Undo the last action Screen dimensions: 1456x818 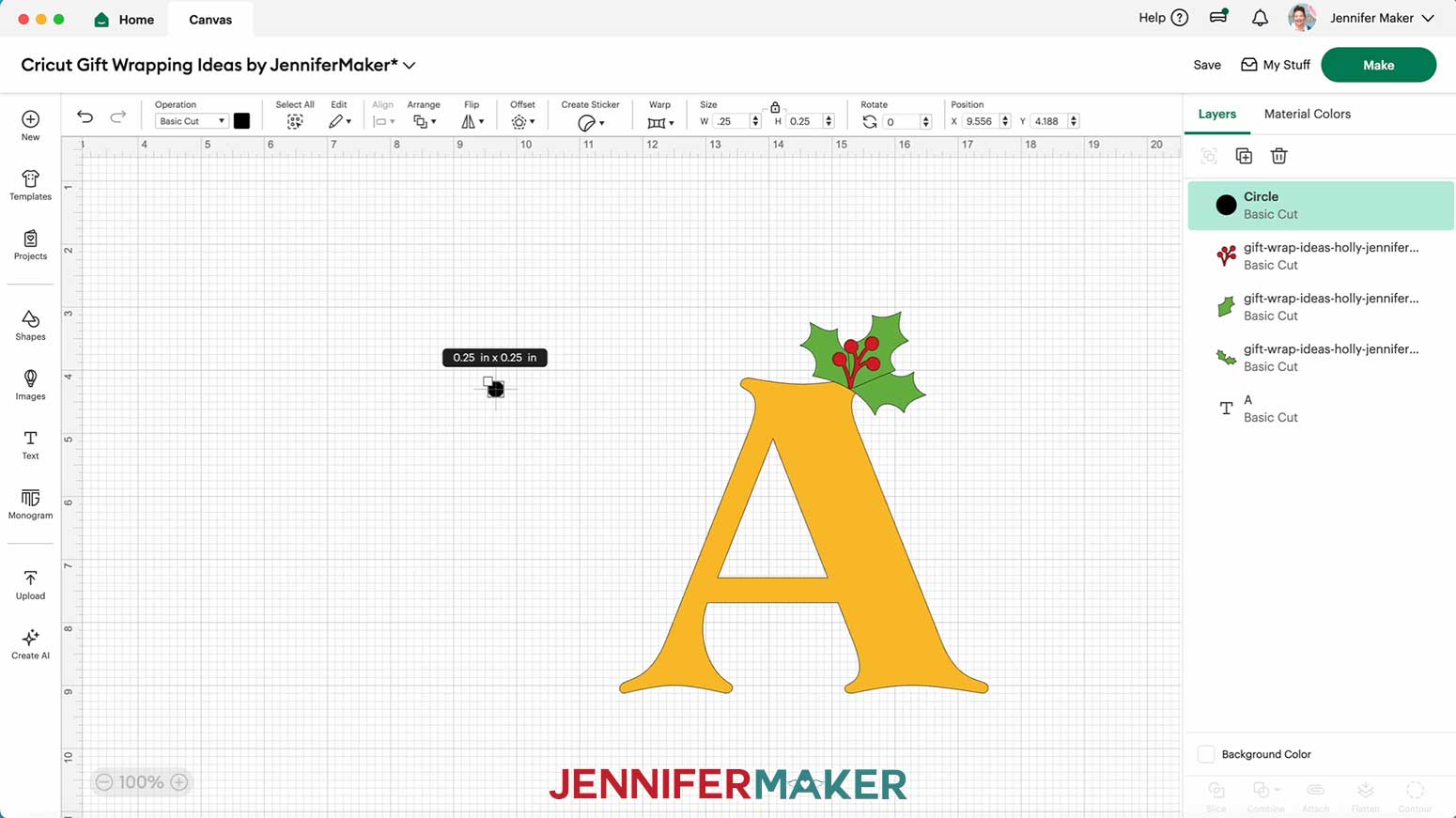point(85,116)
